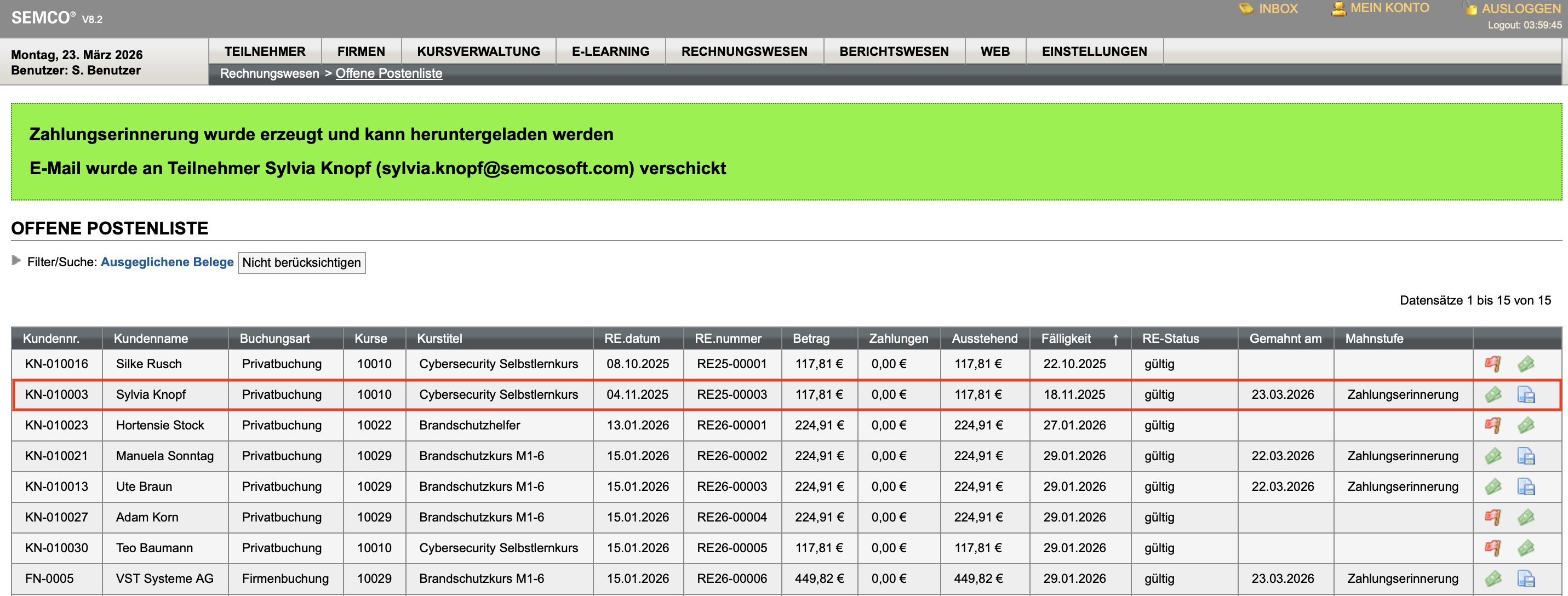Click the red flag icon in Silke Rusch's row
This screenshot has width=1568, height=596.
tap(1493, 363)
